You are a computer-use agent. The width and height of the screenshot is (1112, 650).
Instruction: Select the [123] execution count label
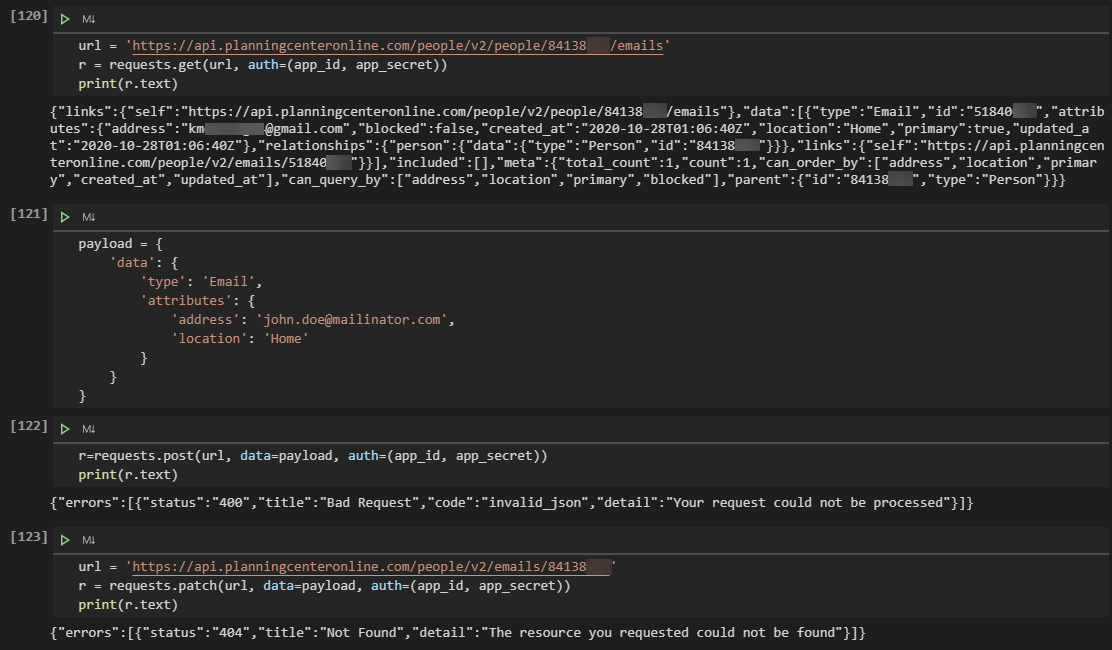click(29, 537)
